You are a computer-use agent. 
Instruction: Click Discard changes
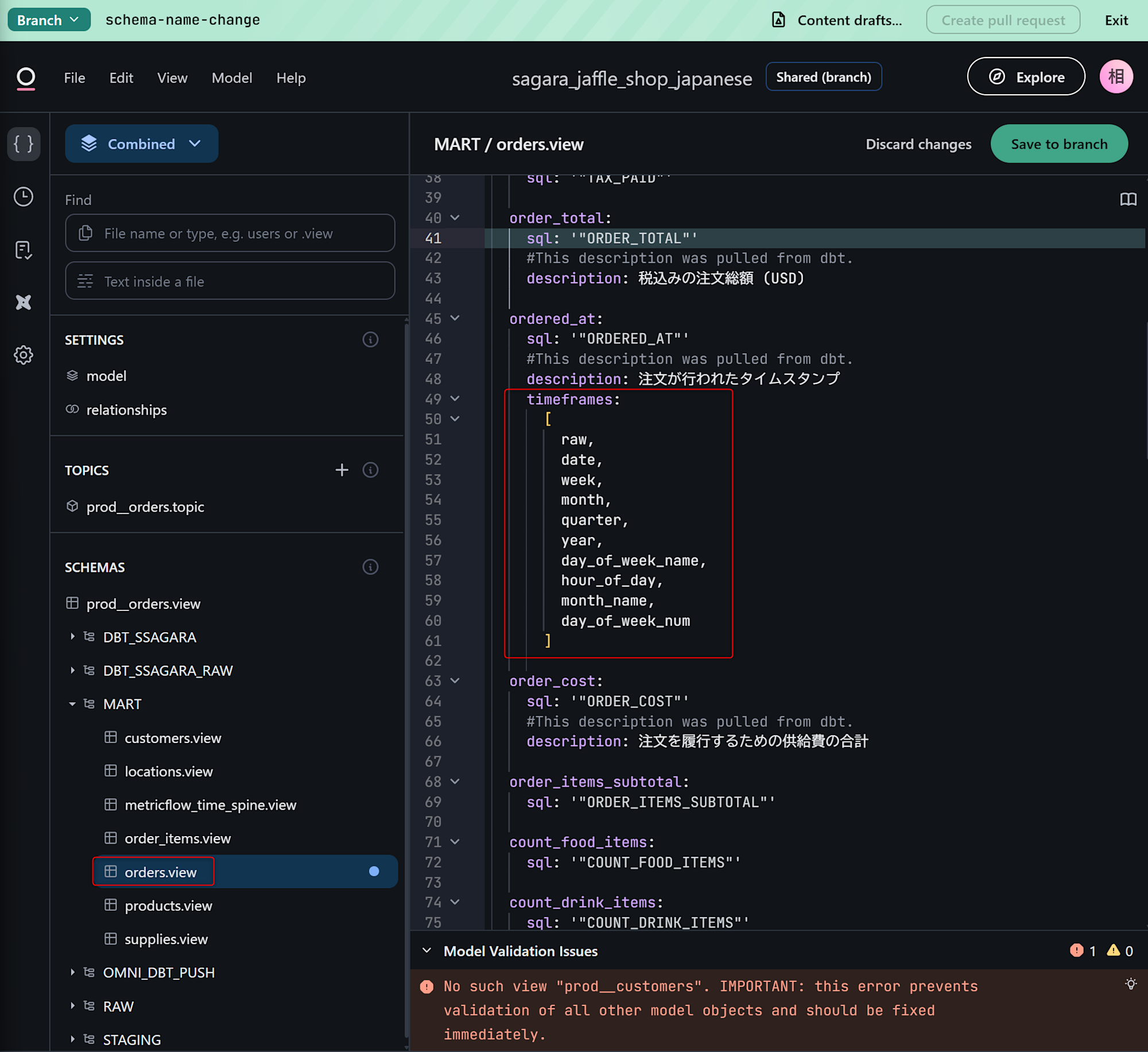point(918,144)
